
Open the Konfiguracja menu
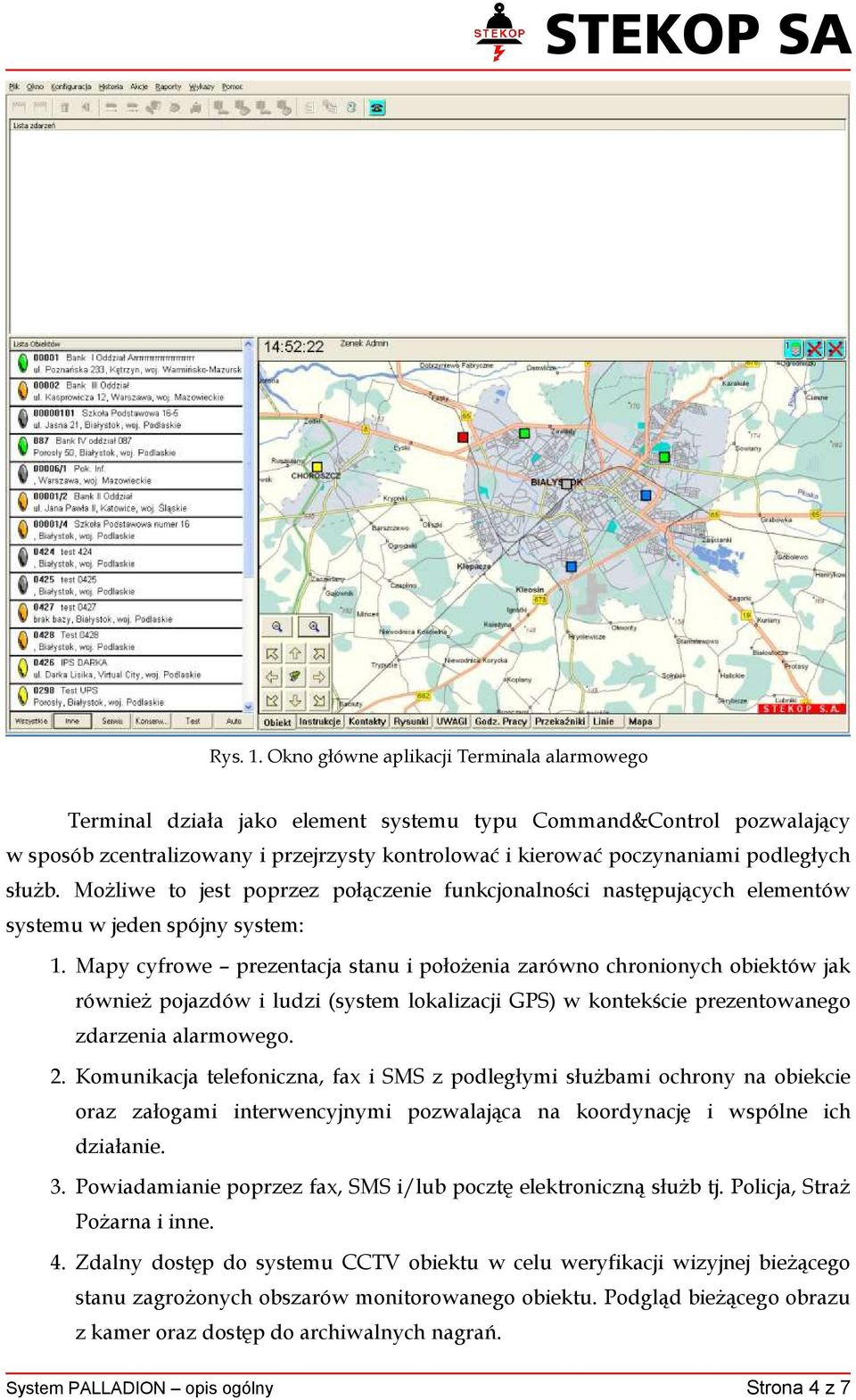71,86
